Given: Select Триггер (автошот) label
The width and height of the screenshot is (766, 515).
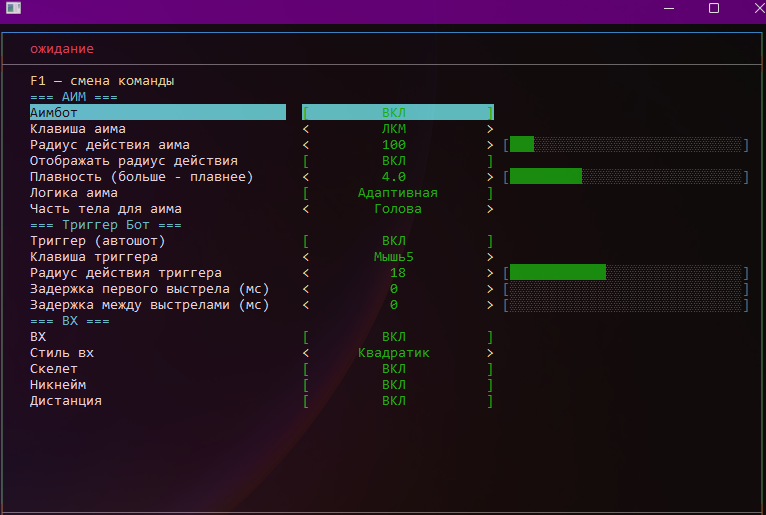Looking at the screenshot, I should pyautogui.click(x=98, y=241).
